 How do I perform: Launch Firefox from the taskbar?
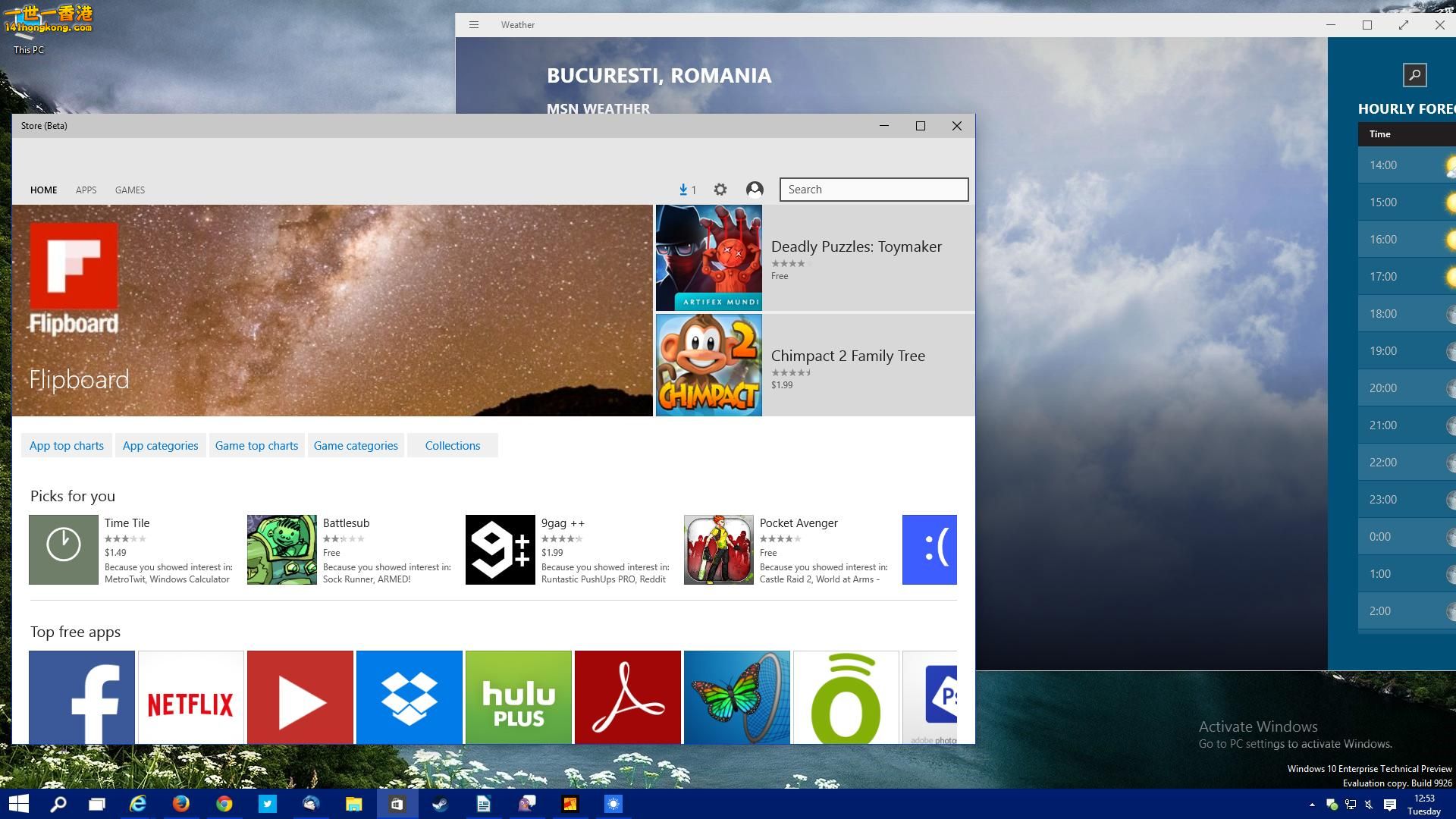click(x=181, y=804)
